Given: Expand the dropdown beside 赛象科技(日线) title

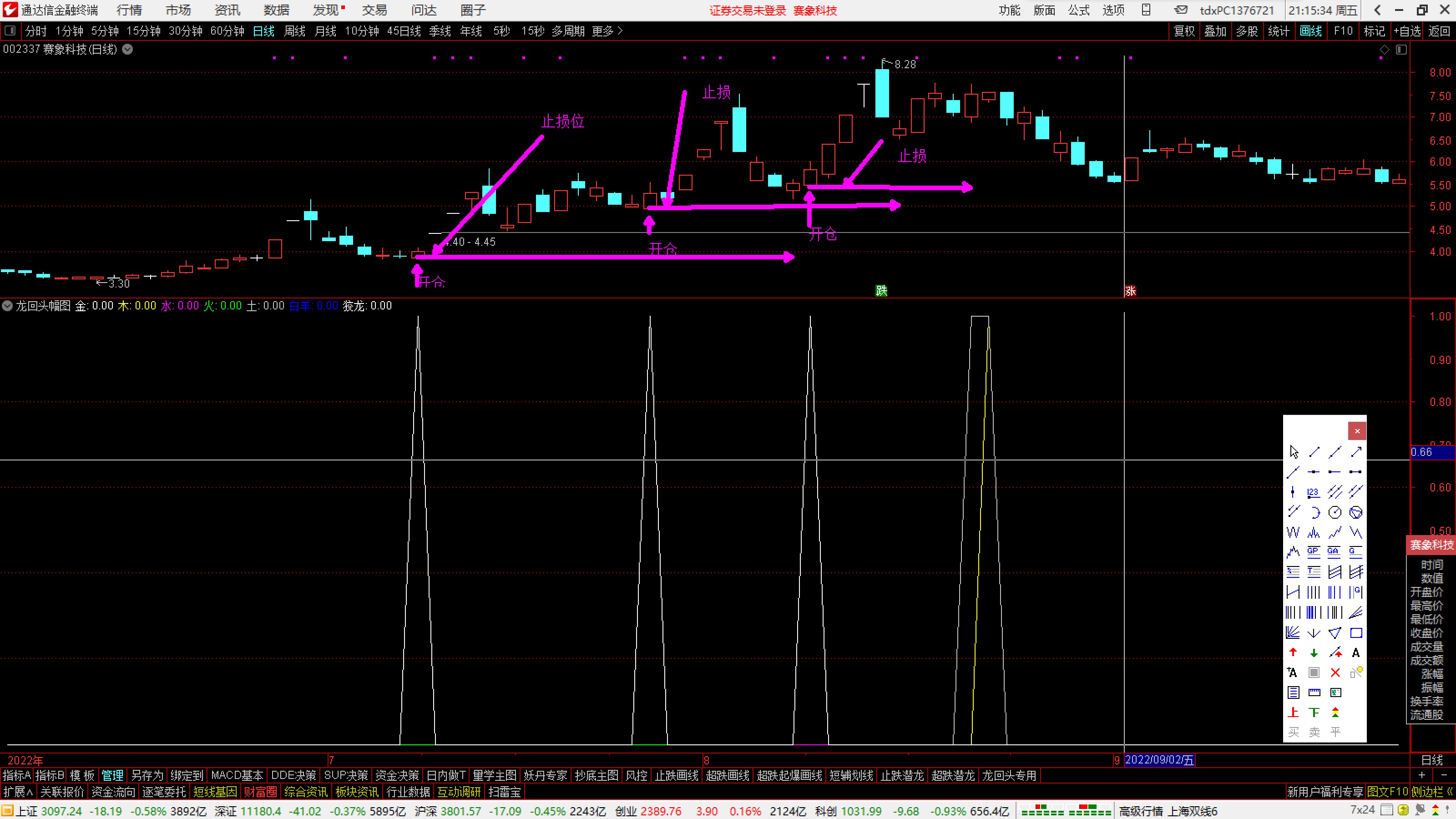Looking at the screenshot, I should (x=128, y=49).
